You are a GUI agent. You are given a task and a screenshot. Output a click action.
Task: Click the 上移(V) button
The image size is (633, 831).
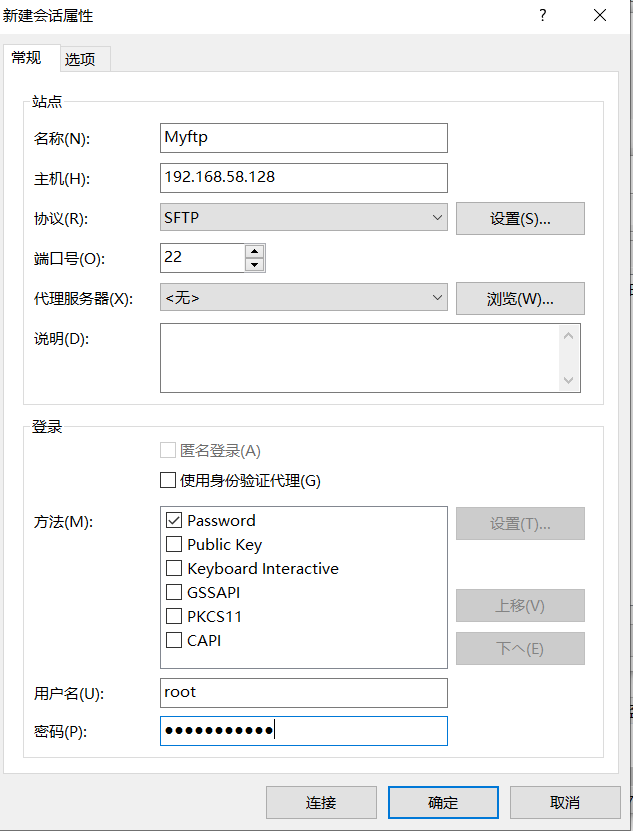pos(520,605)
